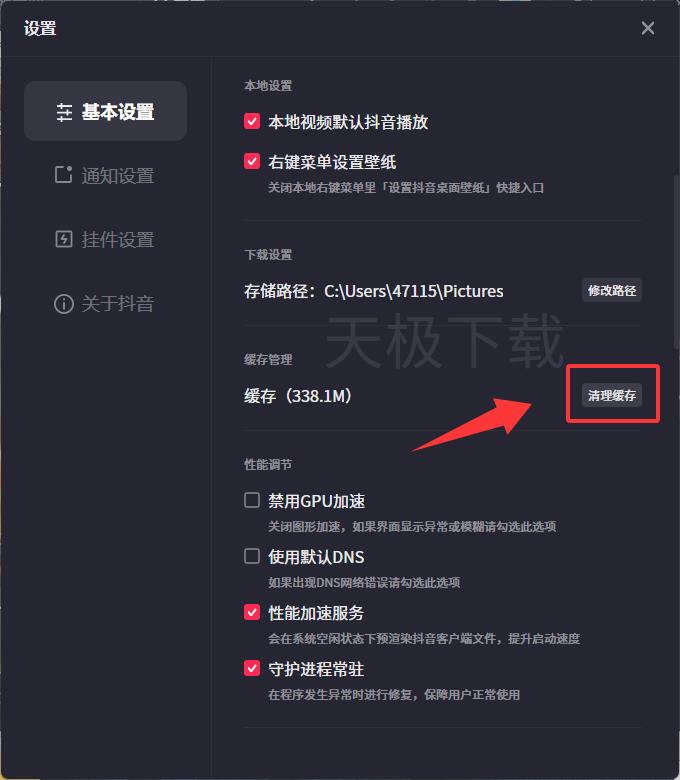This screenshot has width=680, height=780.
Task: Open the 基本设置 tab
Action: click(x=105, y=111)
